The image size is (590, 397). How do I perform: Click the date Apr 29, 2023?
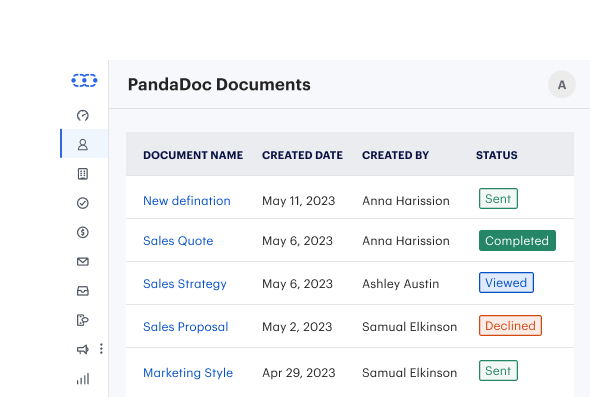(x=298, y=373)
